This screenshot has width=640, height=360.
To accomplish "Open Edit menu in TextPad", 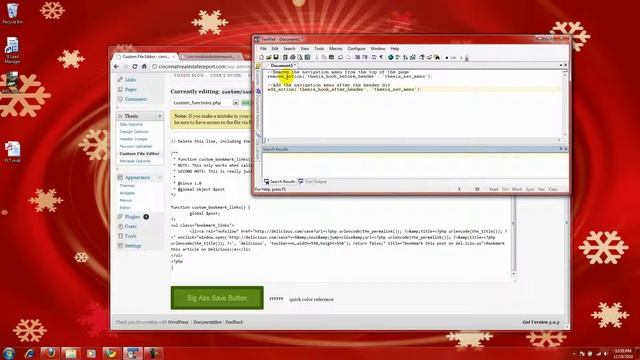I will coord(275,49).
